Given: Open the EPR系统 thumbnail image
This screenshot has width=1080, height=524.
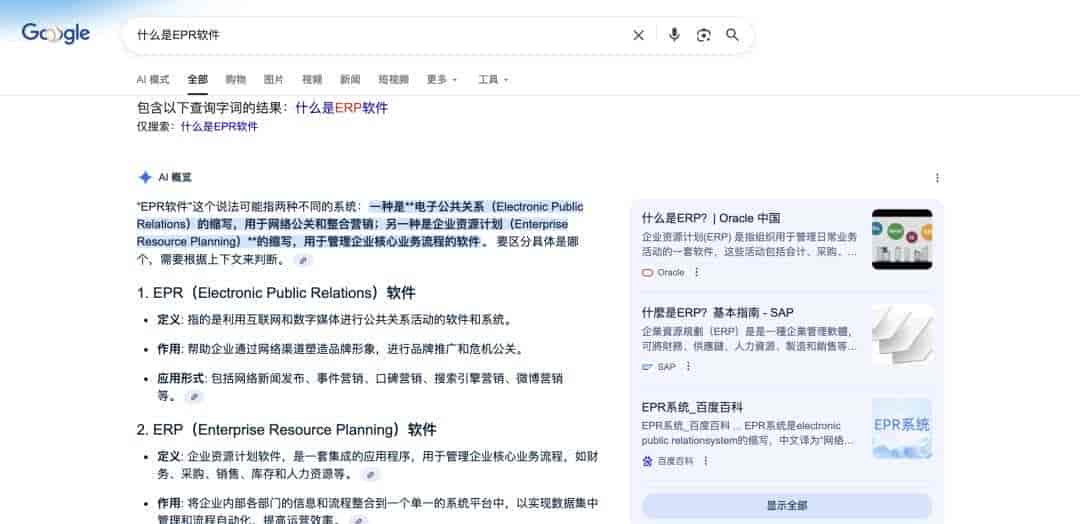Looking at the screenshot, I should 902,428.
